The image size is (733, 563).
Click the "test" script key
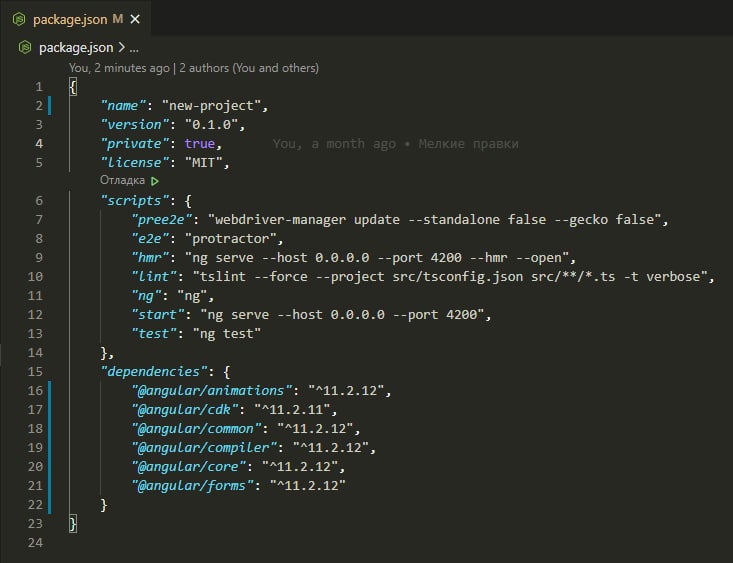click(154, 334)
